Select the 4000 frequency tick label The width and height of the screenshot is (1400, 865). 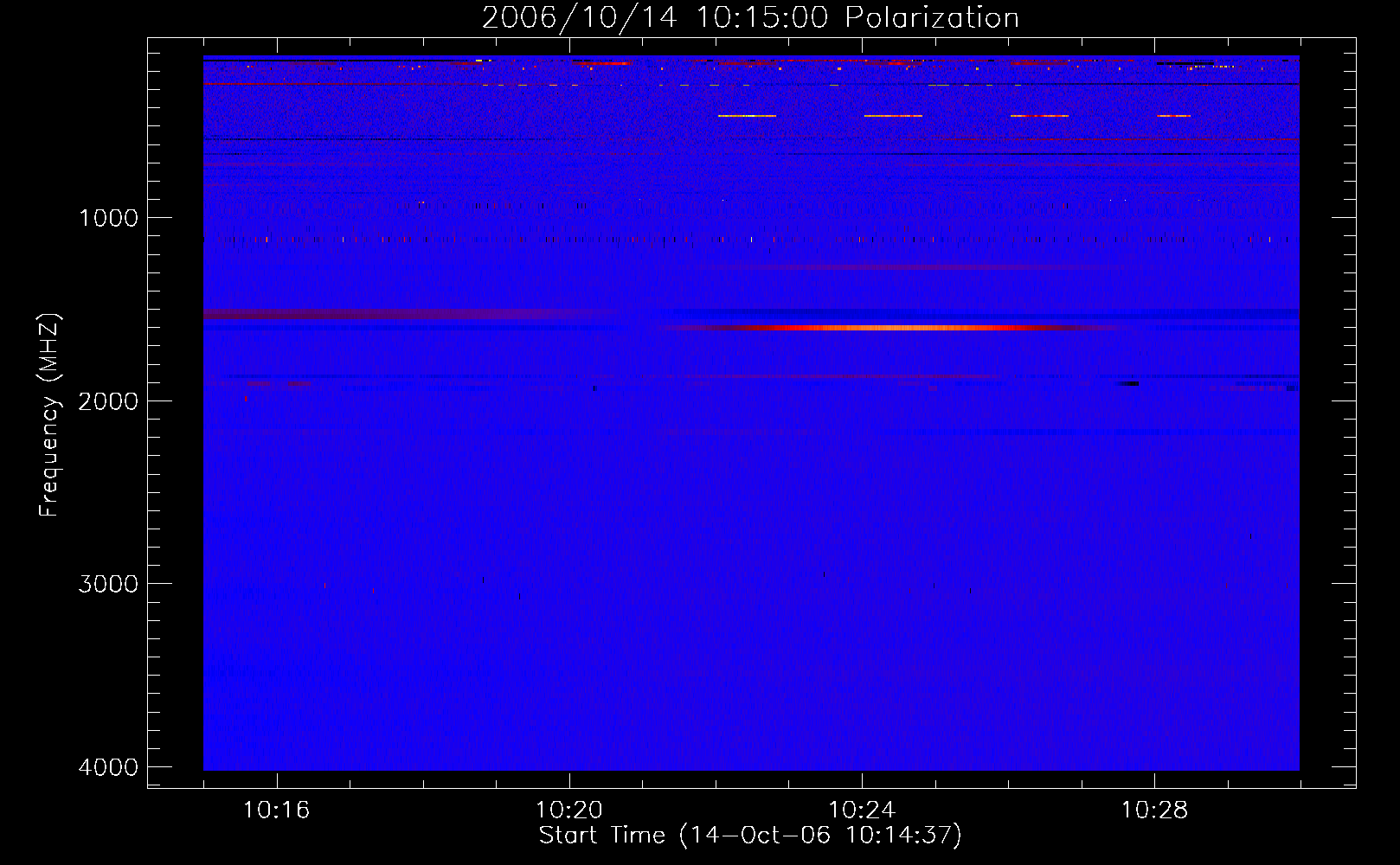[108, 767]
